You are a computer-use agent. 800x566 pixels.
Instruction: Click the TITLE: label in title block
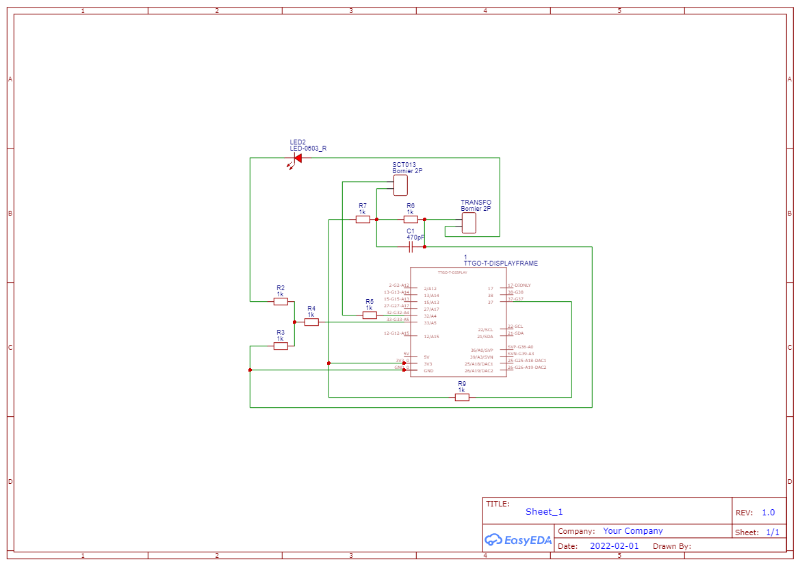point(497,504)
